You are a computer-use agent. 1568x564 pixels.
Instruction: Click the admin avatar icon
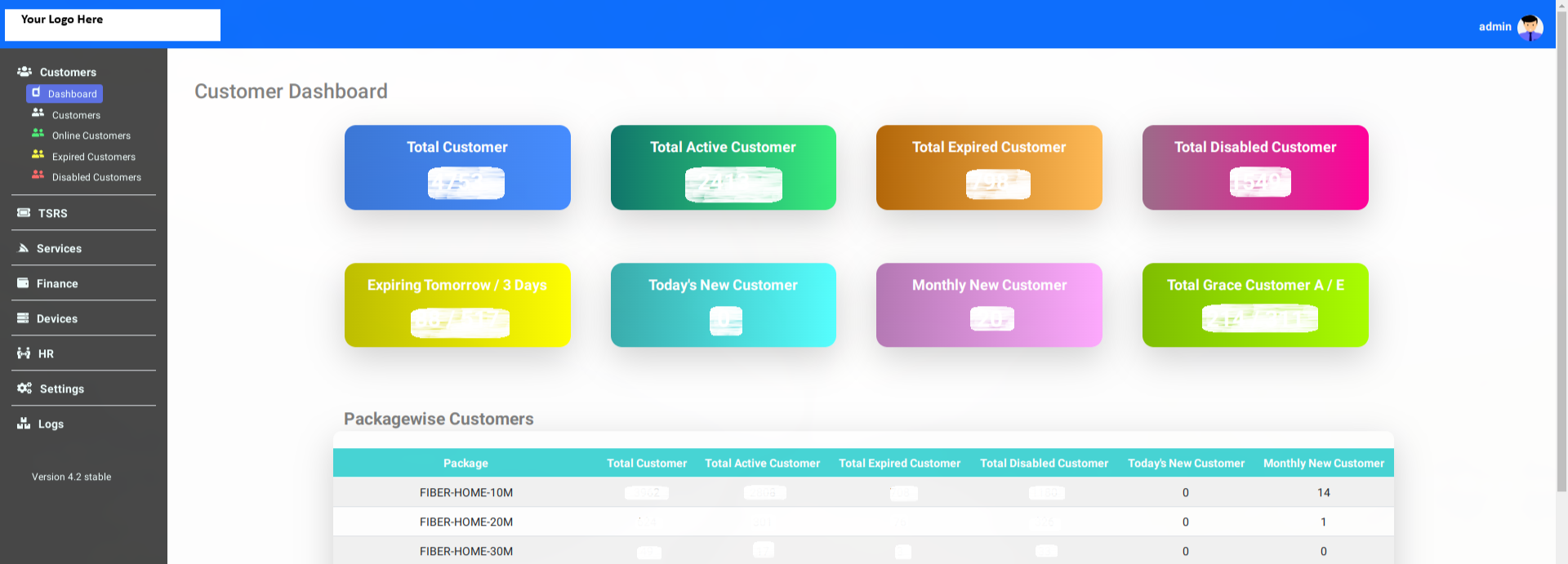(1530, 27)
